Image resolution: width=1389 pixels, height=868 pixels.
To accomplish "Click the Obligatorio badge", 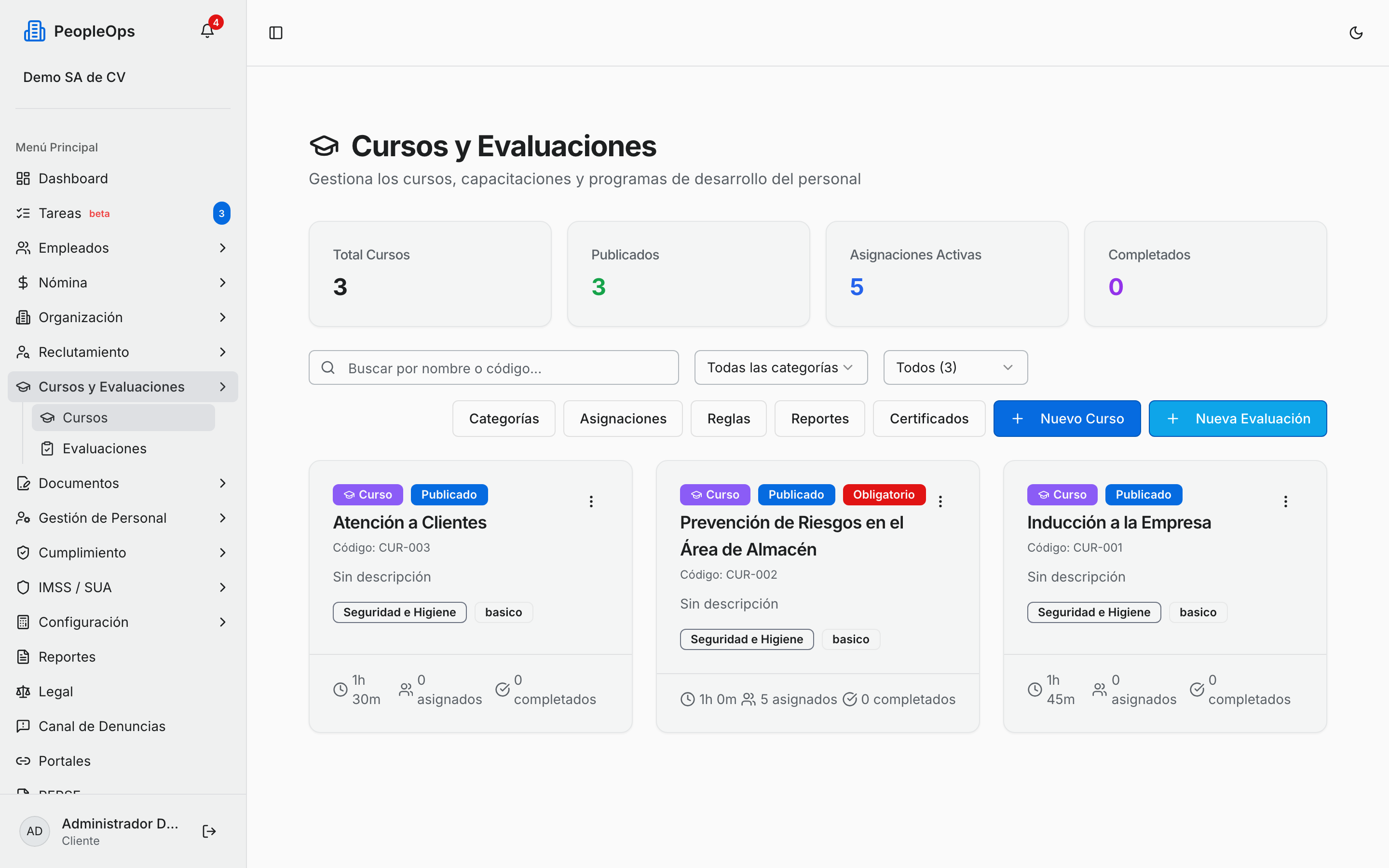I will click(884, 494).
